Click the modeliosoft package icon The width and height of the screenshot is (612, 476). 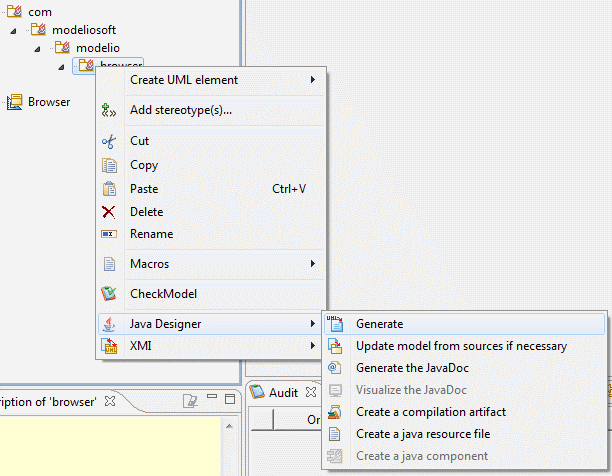point(38,29)
